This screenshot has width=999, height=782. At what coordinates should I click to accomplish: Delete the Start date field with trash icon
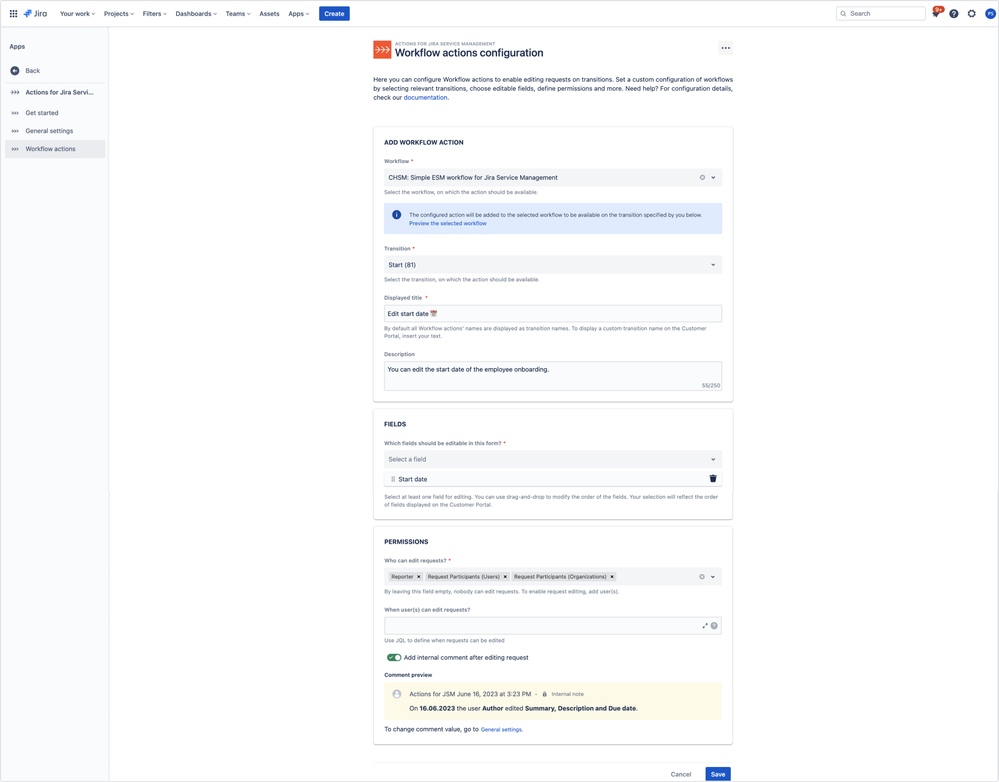click(713, 479)
